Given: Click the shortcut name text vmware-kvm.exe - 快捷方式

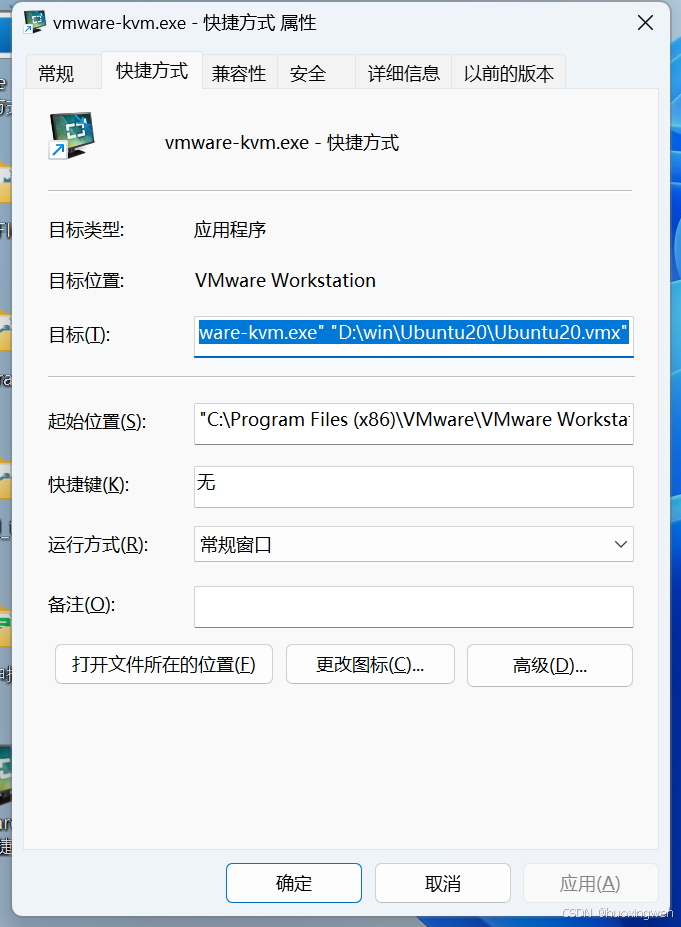Looking at the screenshot, I should point(282,142).
